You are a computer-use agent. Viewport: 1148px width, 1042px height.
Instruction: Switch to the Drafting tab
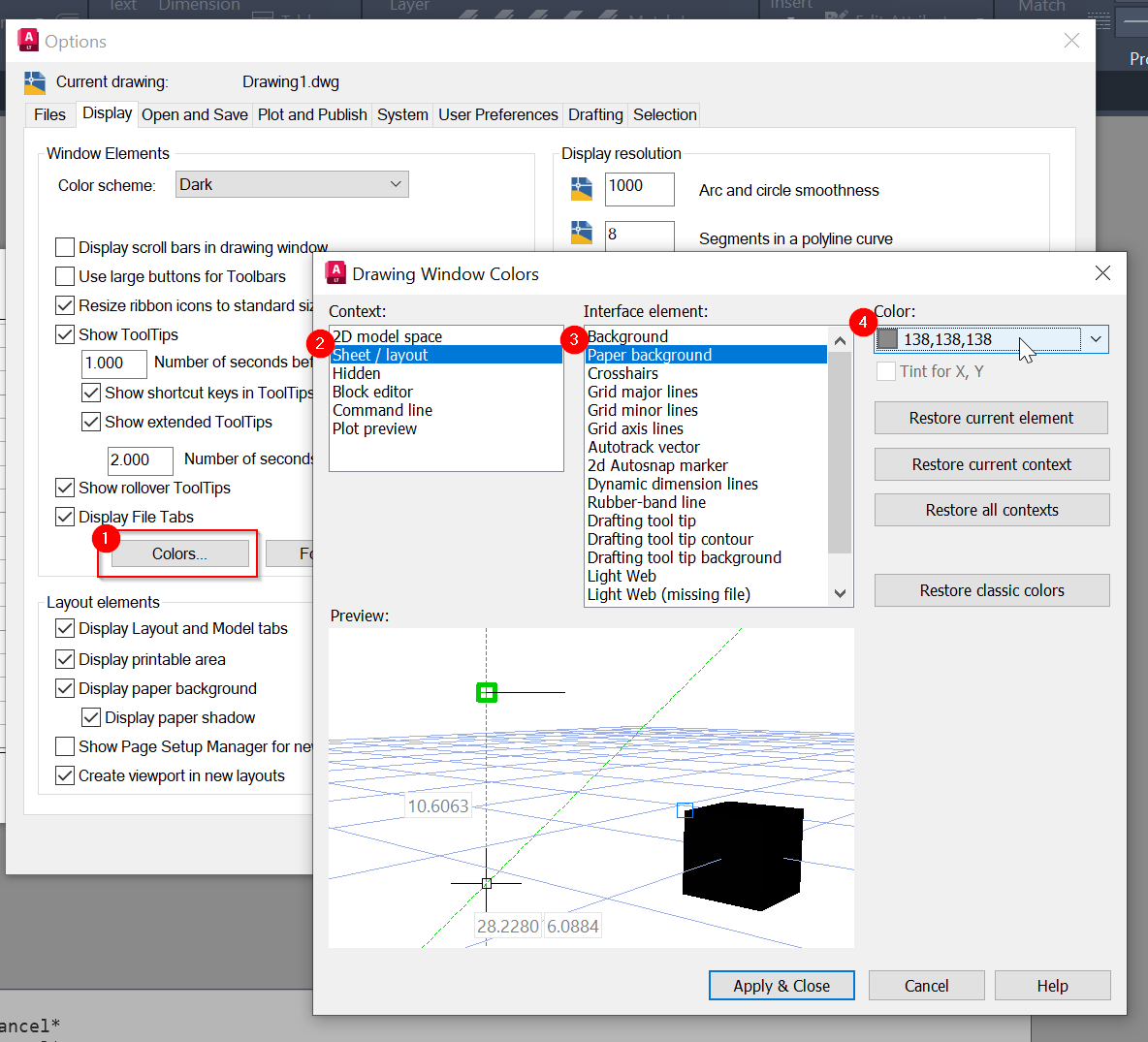click(x=594, y=114)
